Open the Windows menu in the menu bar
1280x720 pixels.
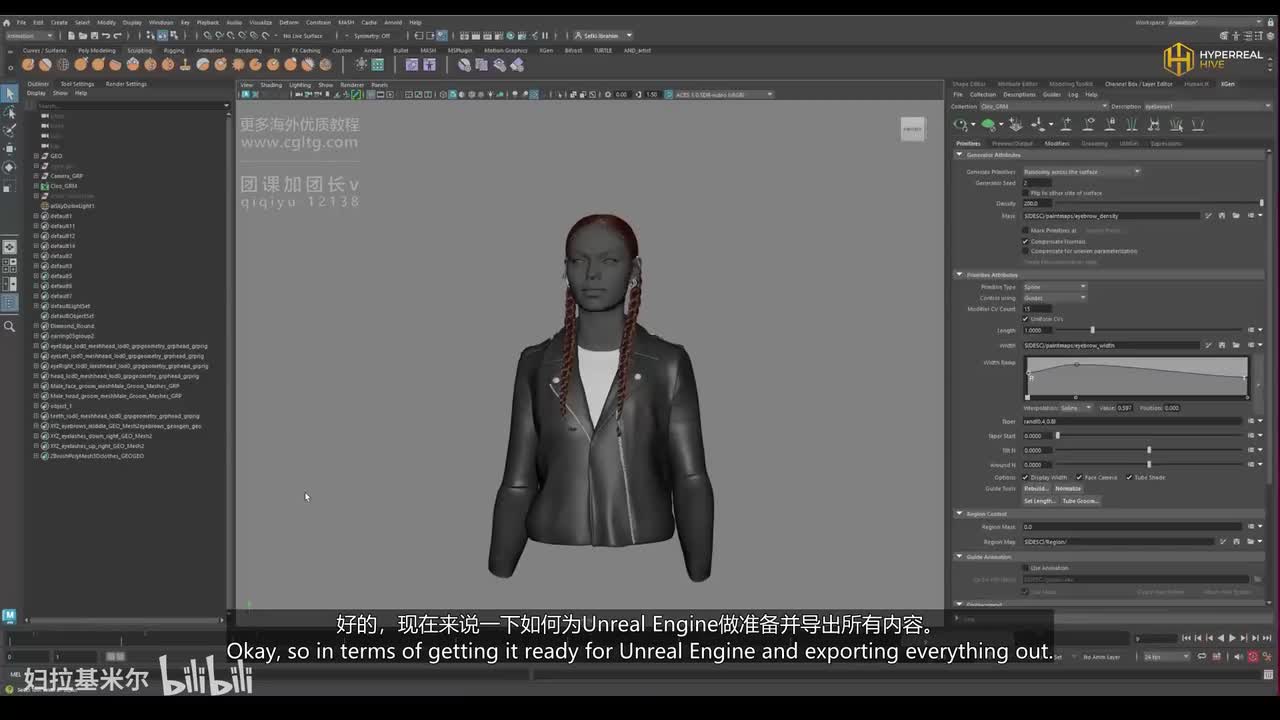(160, 22)
